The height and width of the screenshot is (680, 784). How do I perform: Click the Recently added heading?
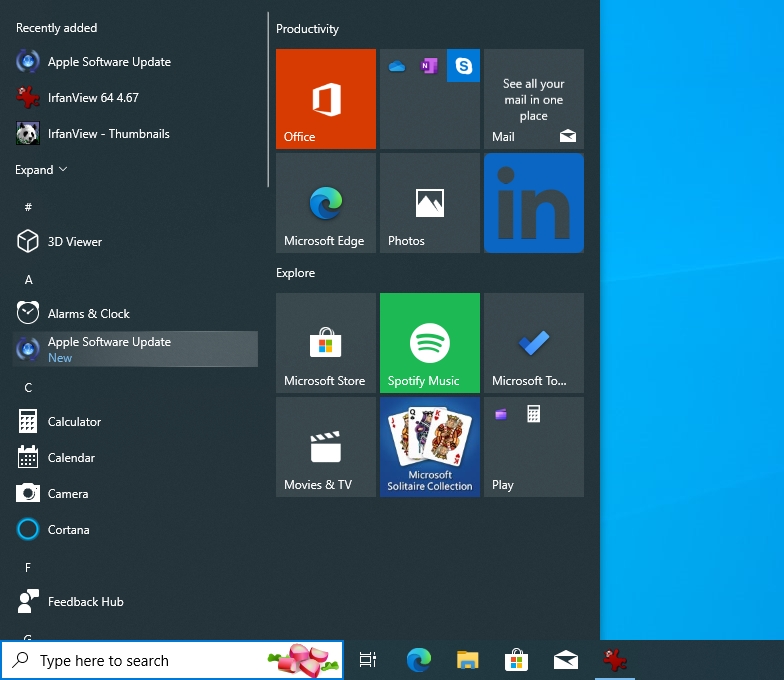(x=56, y=28)
